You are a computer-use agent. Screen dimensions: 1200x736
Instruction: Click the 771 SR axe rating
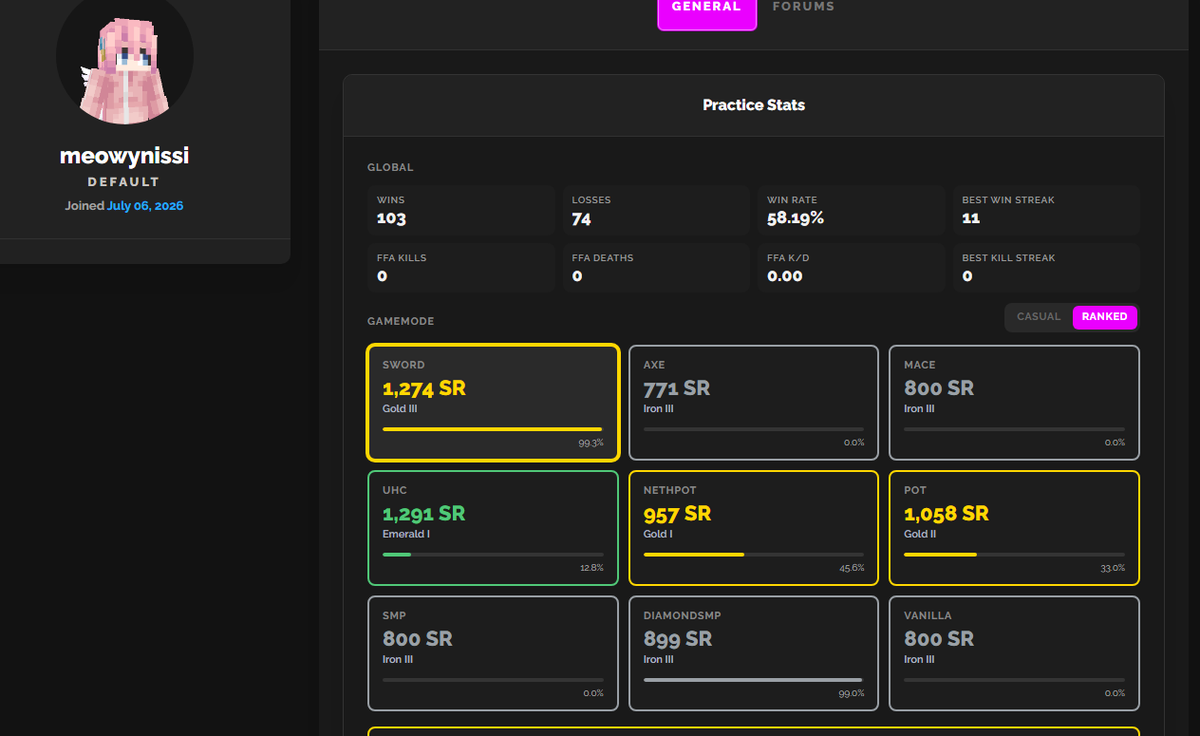pos(676,388)
